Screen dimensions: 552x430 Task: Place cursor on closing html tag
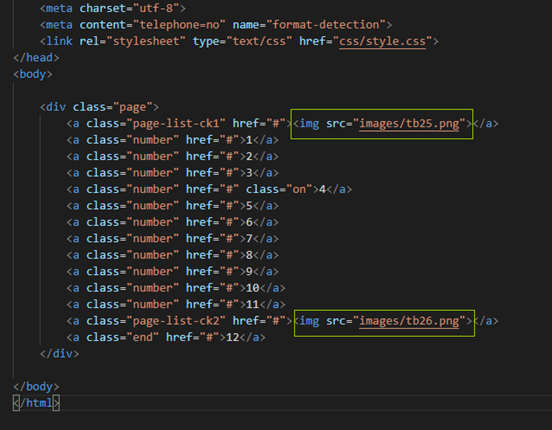tap(36, 403)
